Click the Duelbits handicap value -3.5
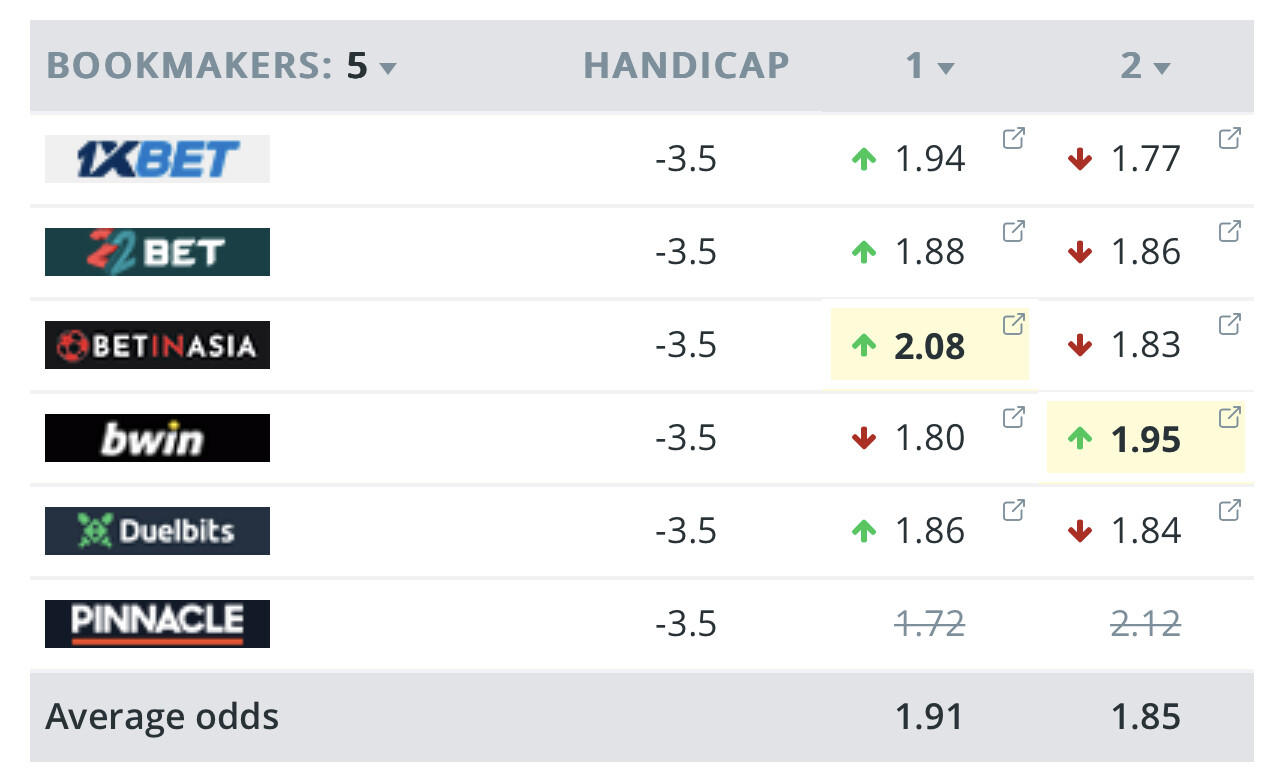This screenshot has width=1284, height=780. tap(686, 531)
